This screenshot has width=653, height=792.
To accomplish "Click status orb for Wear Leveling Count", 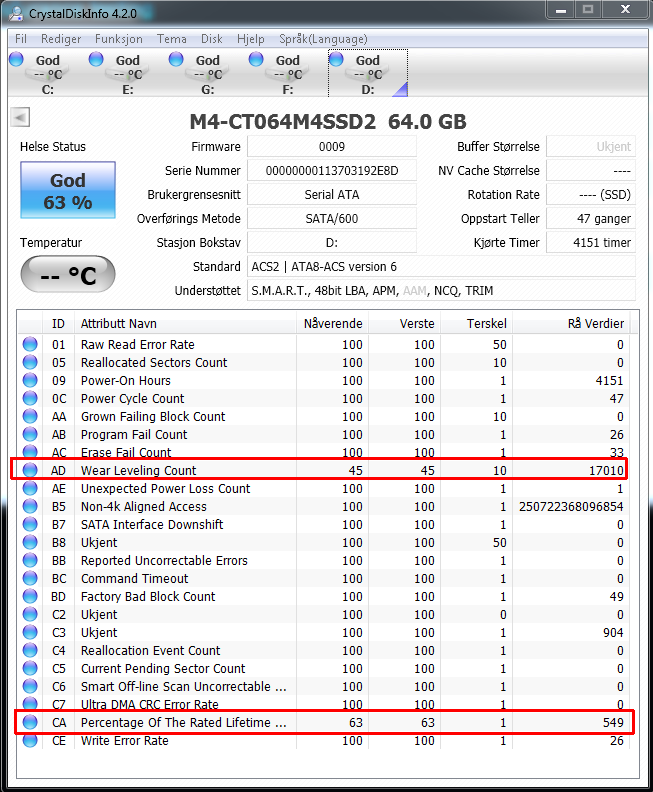I will point(30,470).
